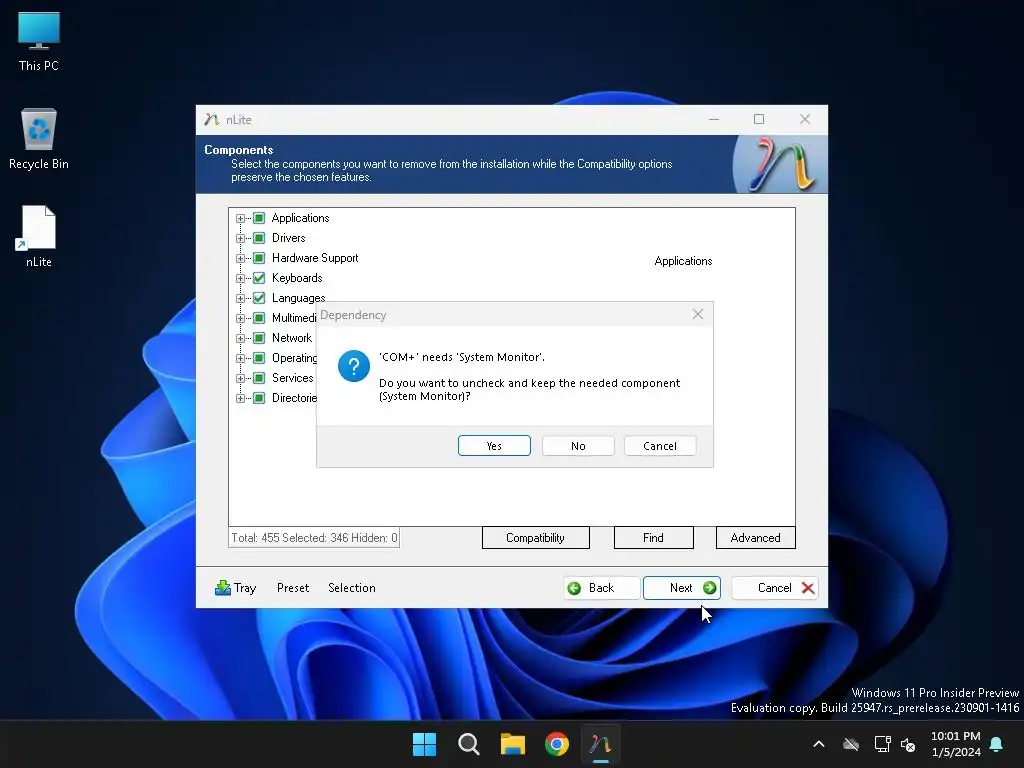Close the Dependency dialog with X
This screenshot has height=768, width=1024.
coord(697,314)
